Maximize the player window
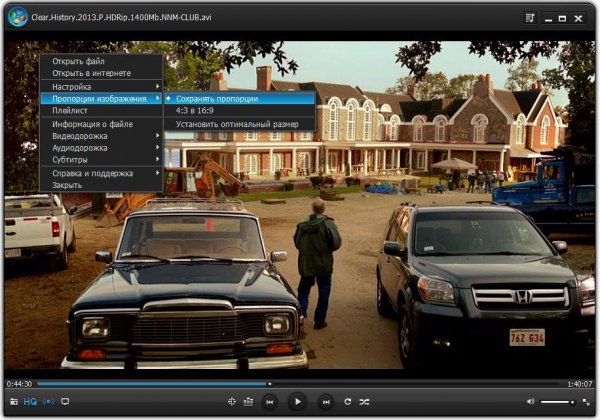 pos(562,18)
